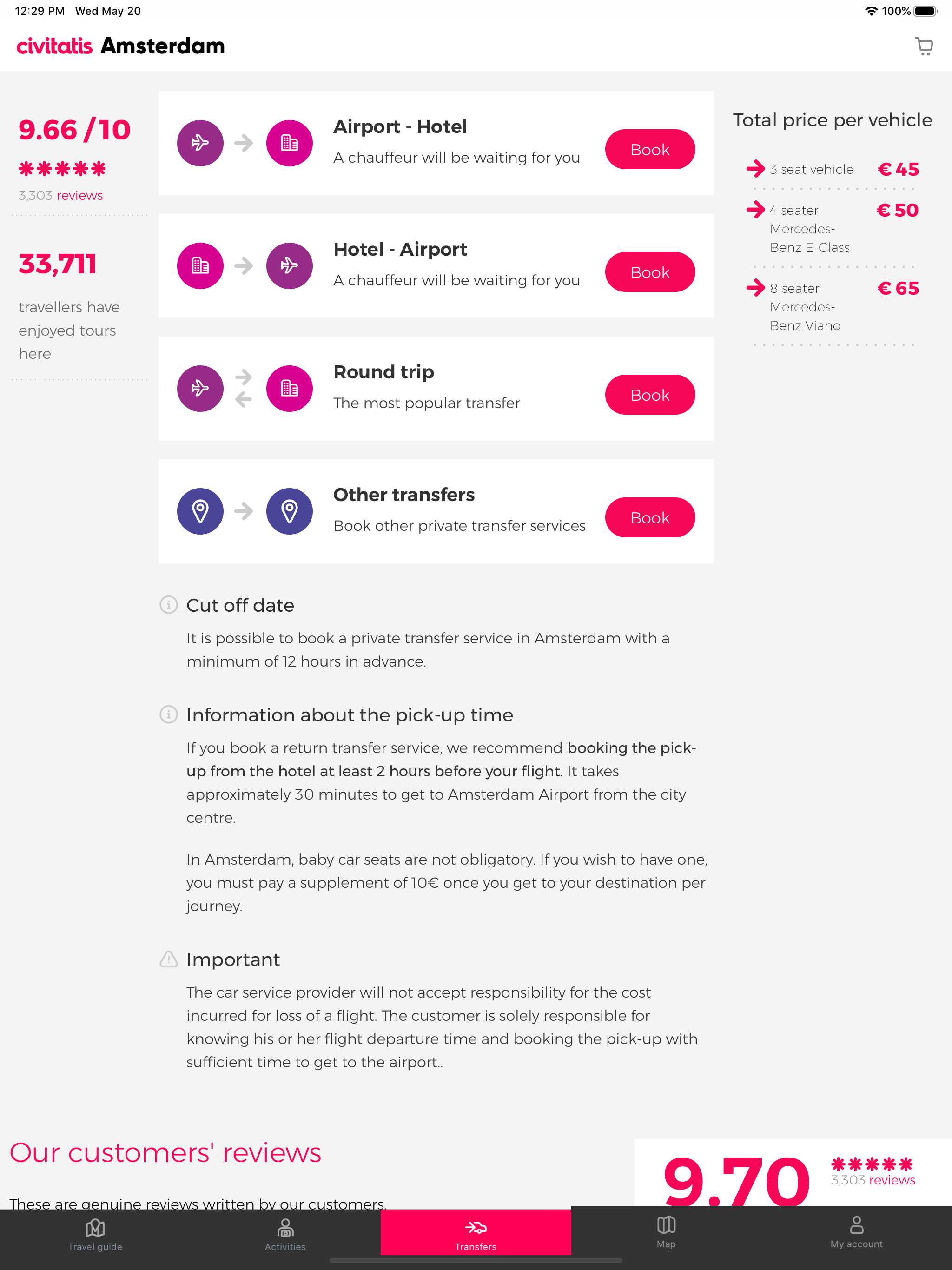Click the warning icon next to Important
Screen dimensions: 952x1270
click(x=168, y=959)
